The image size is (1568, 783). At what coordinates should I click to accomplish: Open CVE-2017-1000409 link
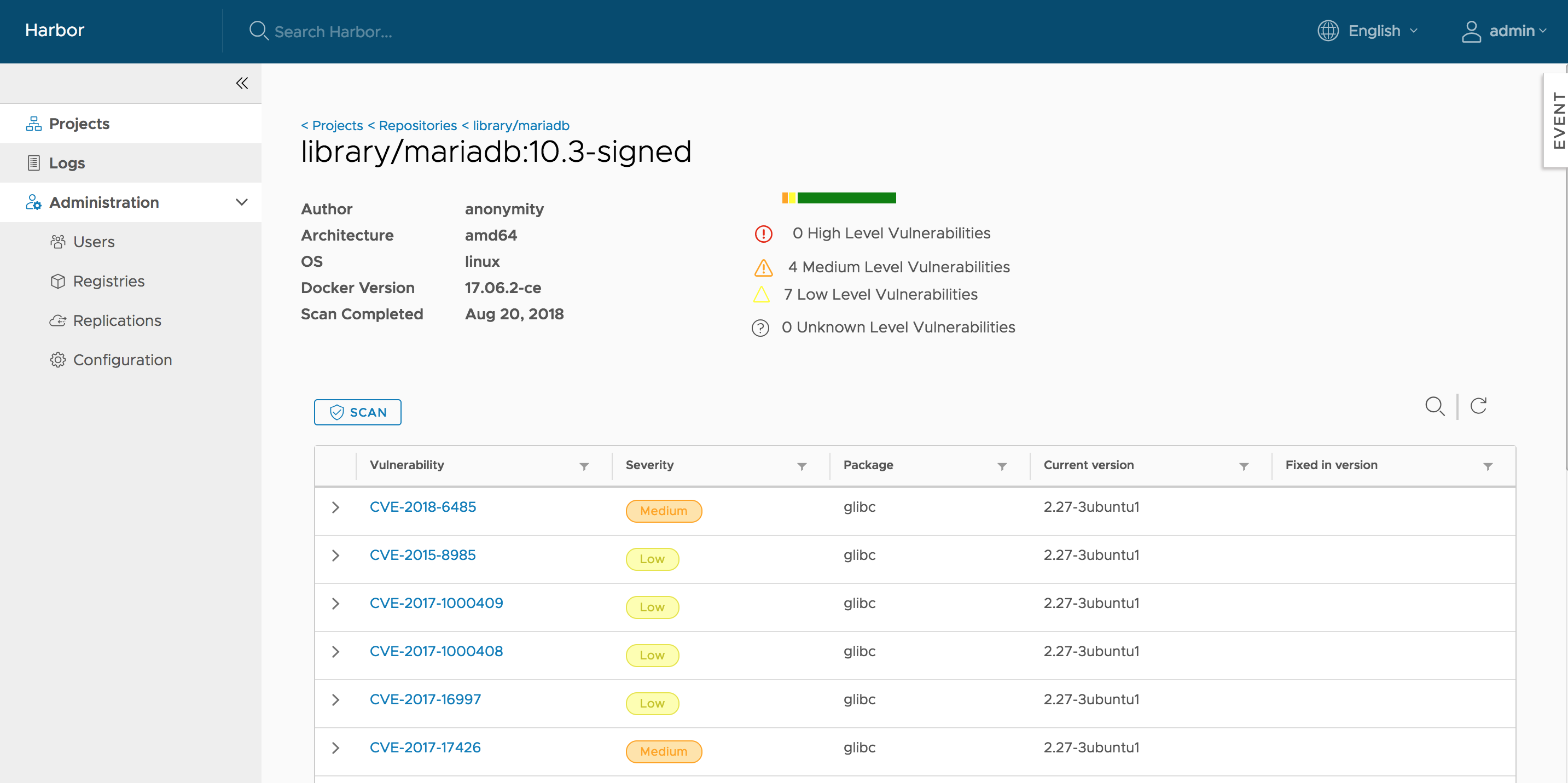click(436, 603)
